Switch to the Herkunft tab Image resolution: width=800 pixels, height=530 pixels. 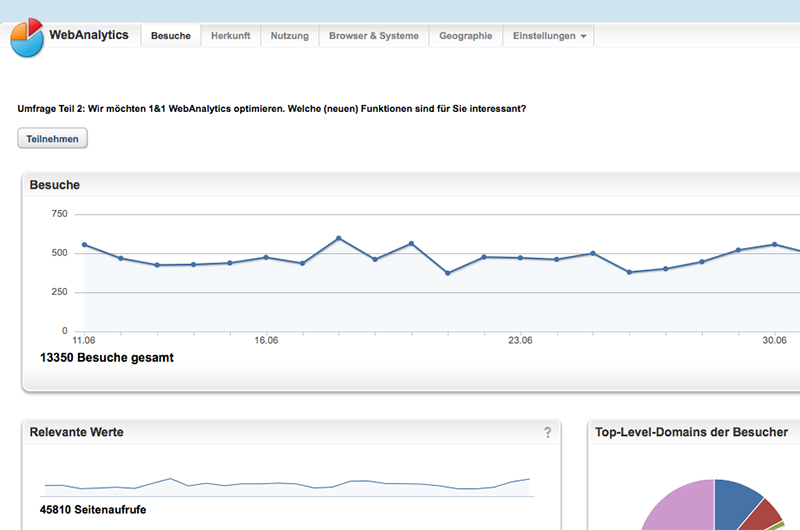click(230, 36)
